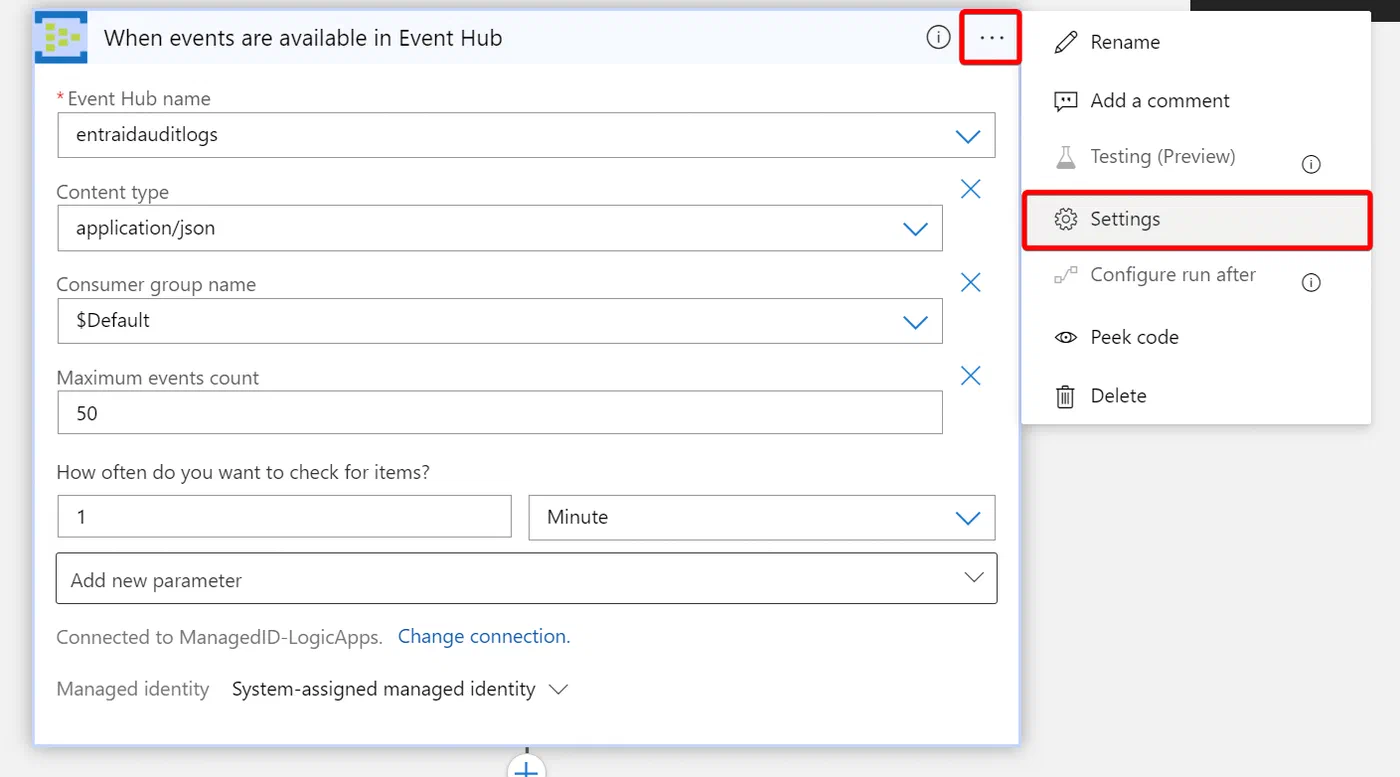Viewport: 1400px width, 777px height.
Task: Open the Content type dropdown
Action: [915, 229]
